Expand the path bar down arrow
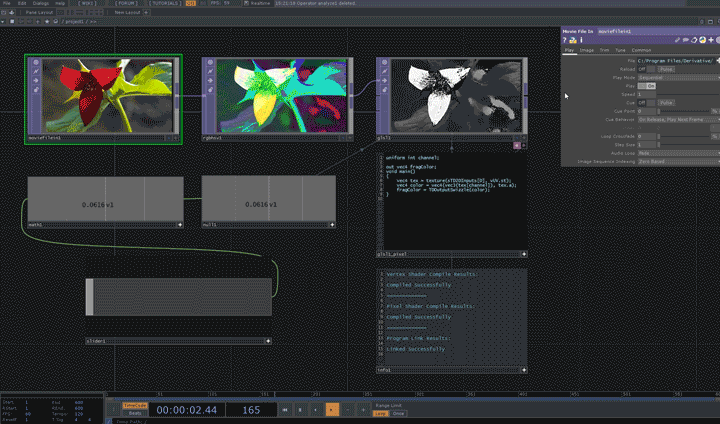Screen dimensions: 720x424 click(x=3, y=21)
